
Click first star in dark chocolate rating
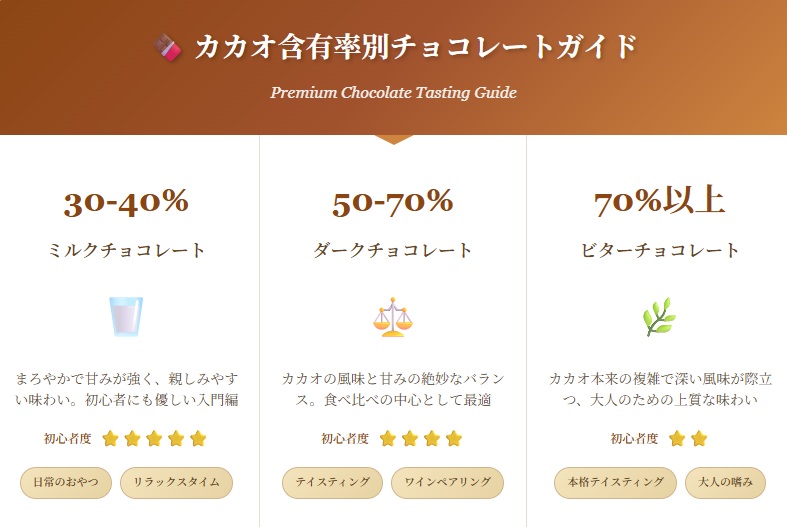pos(388,438)
